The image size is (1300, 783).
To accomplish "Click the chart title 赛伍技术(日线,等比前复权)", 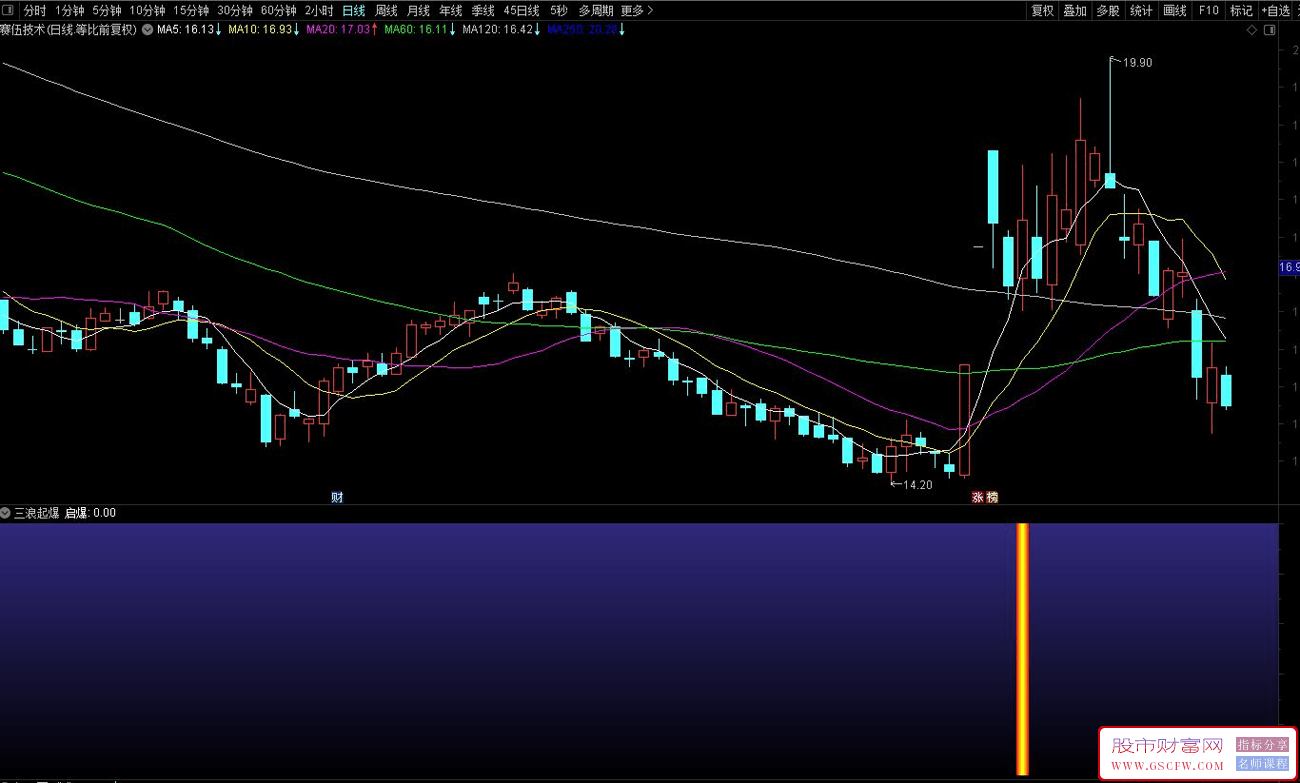I will pyautogui.click(x=69, y=30).
